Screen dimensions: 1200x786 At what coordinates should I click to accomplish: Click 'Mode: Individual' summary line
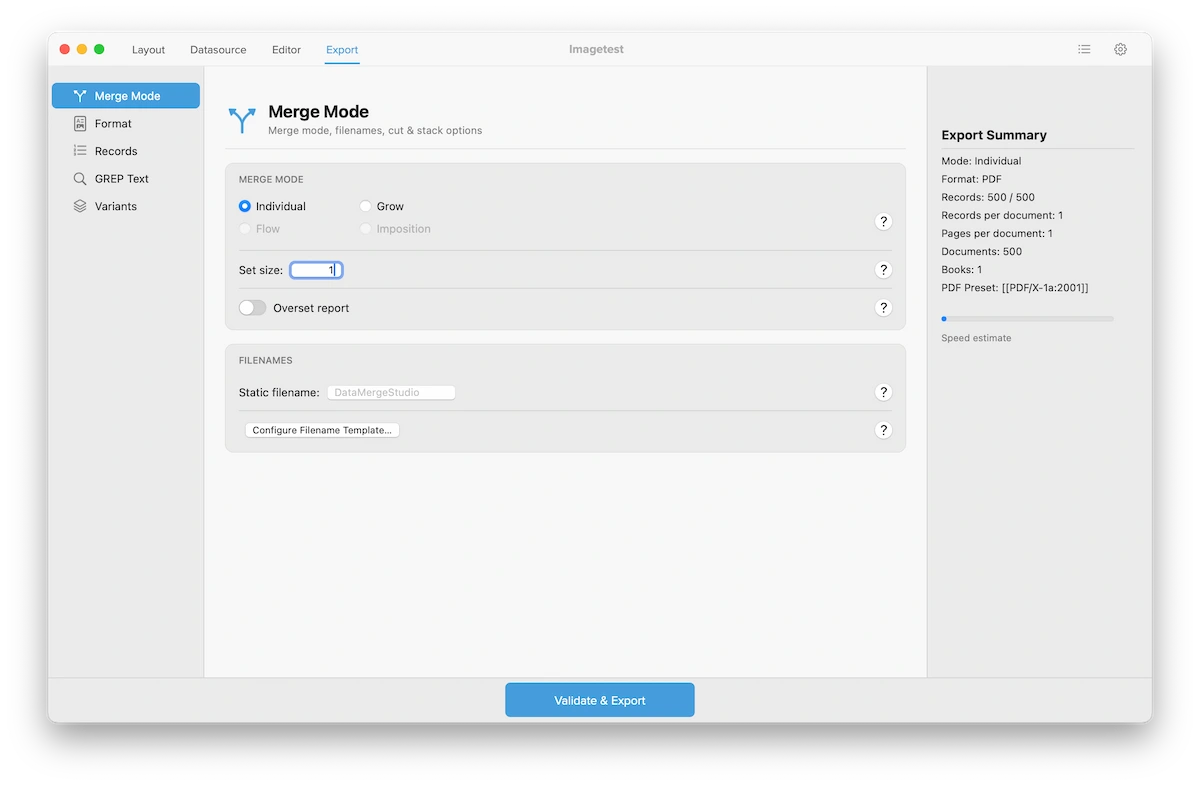[x=981, y=161]
